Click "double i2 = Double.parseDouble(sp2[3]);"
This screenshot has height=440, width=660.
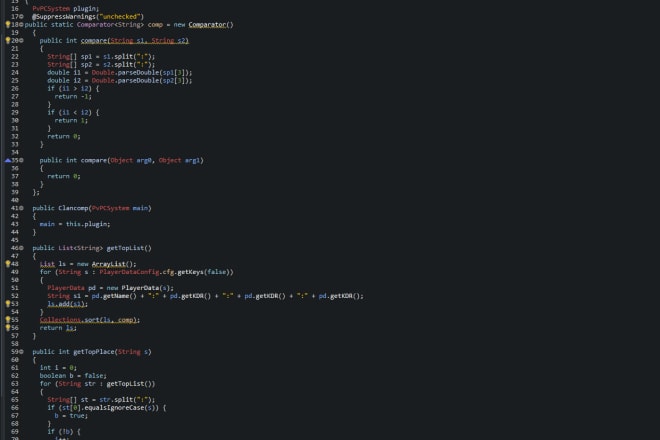point(120,80)
